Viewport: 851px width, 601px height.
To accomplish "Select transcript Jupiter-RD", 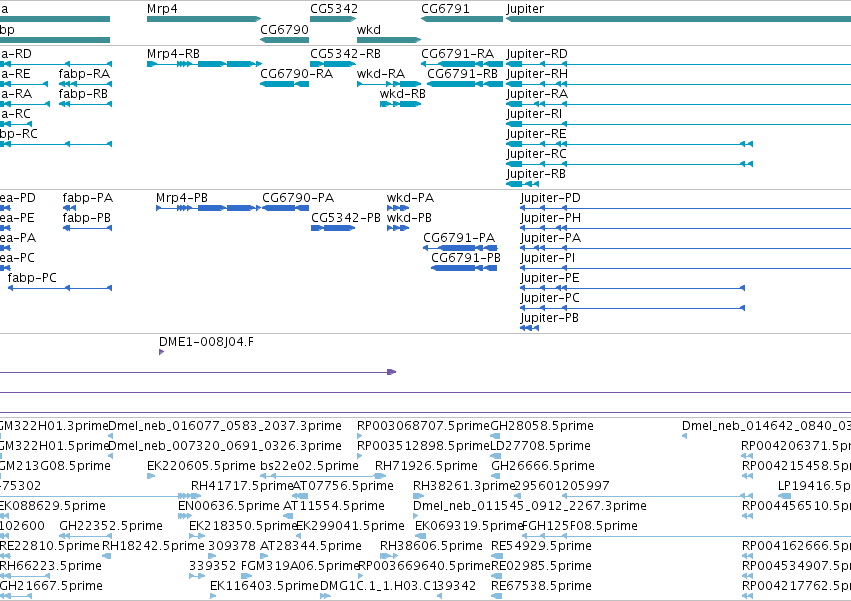I will click(537, 54).
